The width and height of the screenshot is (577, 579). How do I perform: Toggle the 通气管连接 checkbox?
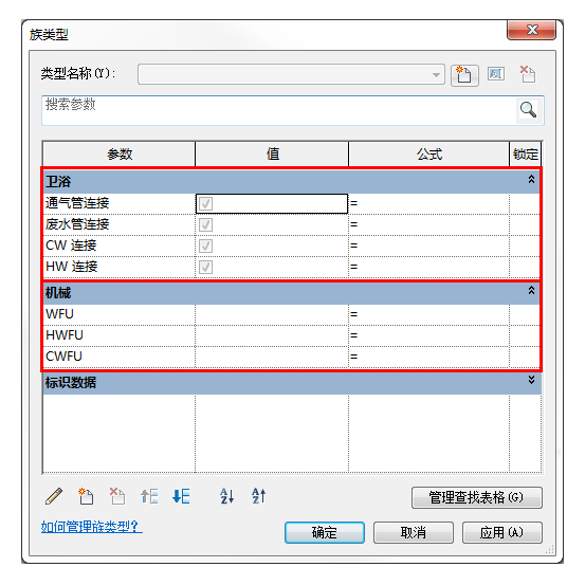pos(206,203)
